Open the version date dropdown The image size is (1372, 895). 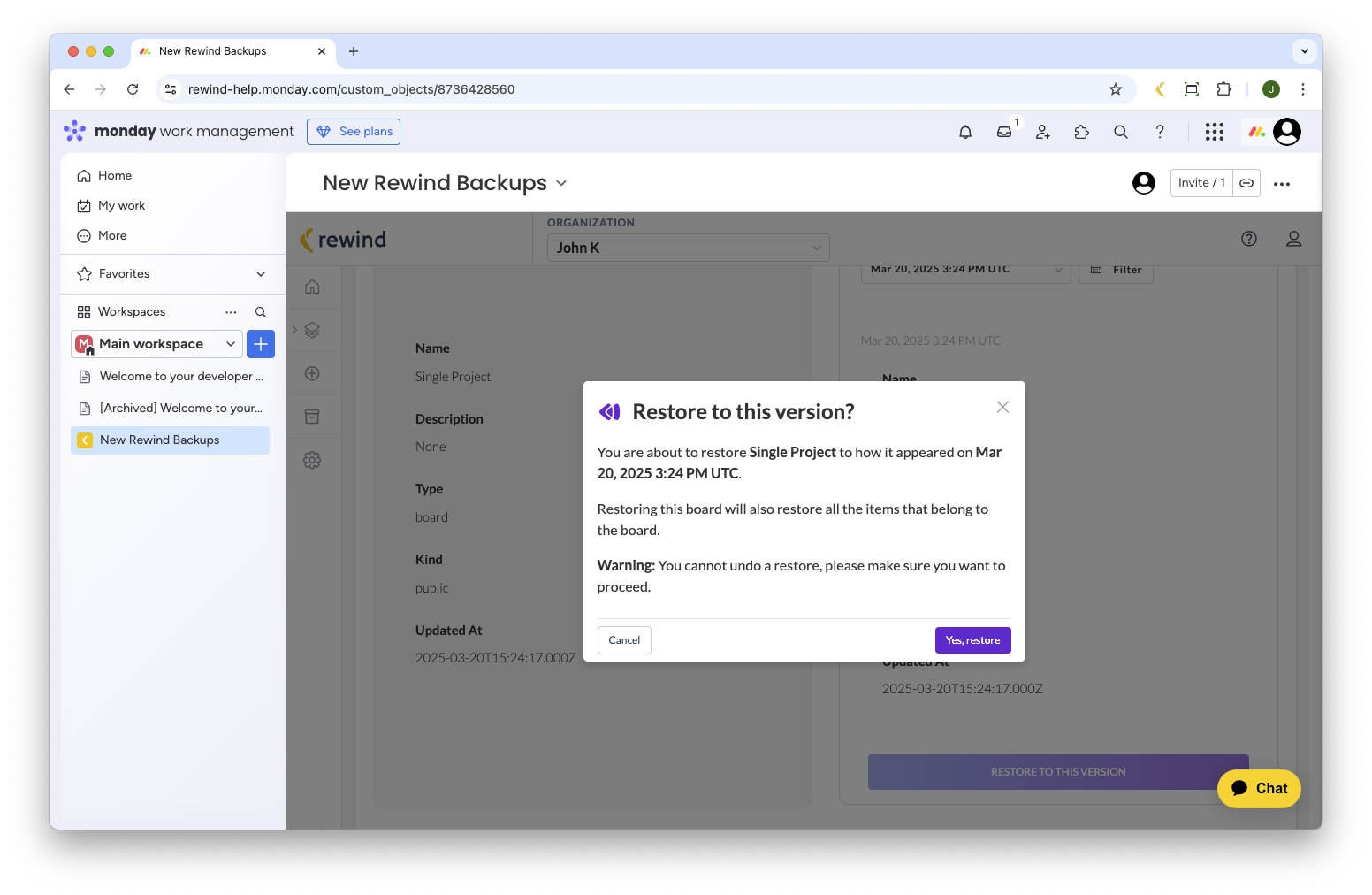(x=965, y=271)
